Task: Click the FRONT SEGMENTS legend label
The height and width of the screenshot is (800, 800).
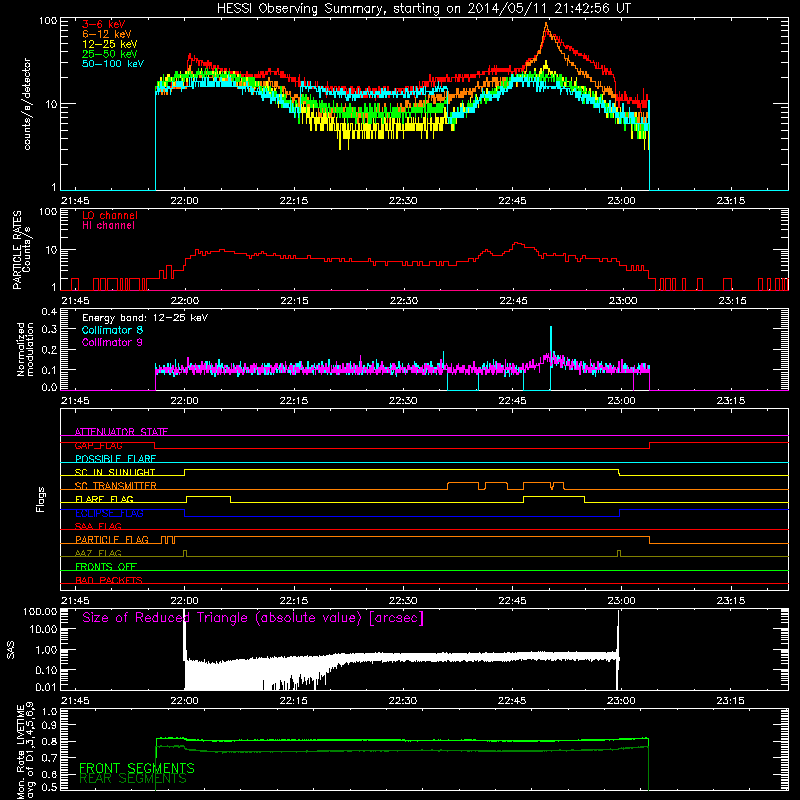Action: pos(137,768)
